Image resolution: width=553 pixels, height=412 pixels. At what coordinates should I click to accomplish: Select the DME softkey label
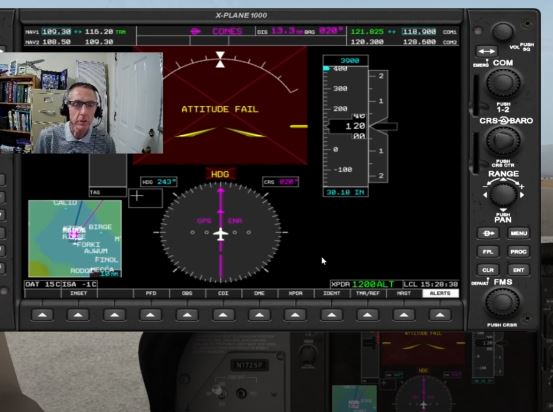click(x=260, y=293)
